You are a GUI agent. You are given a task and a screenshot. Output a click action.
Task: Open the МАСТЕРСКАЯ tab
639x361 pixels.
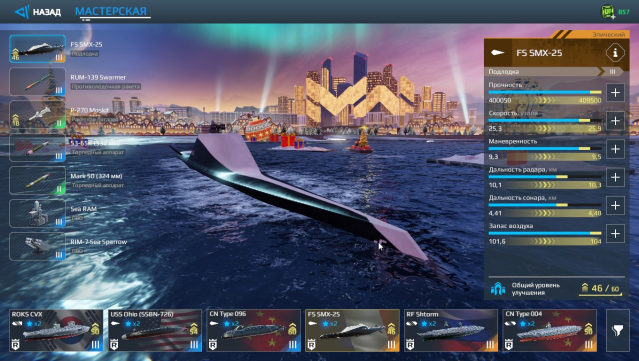click(x=111, y=11)
